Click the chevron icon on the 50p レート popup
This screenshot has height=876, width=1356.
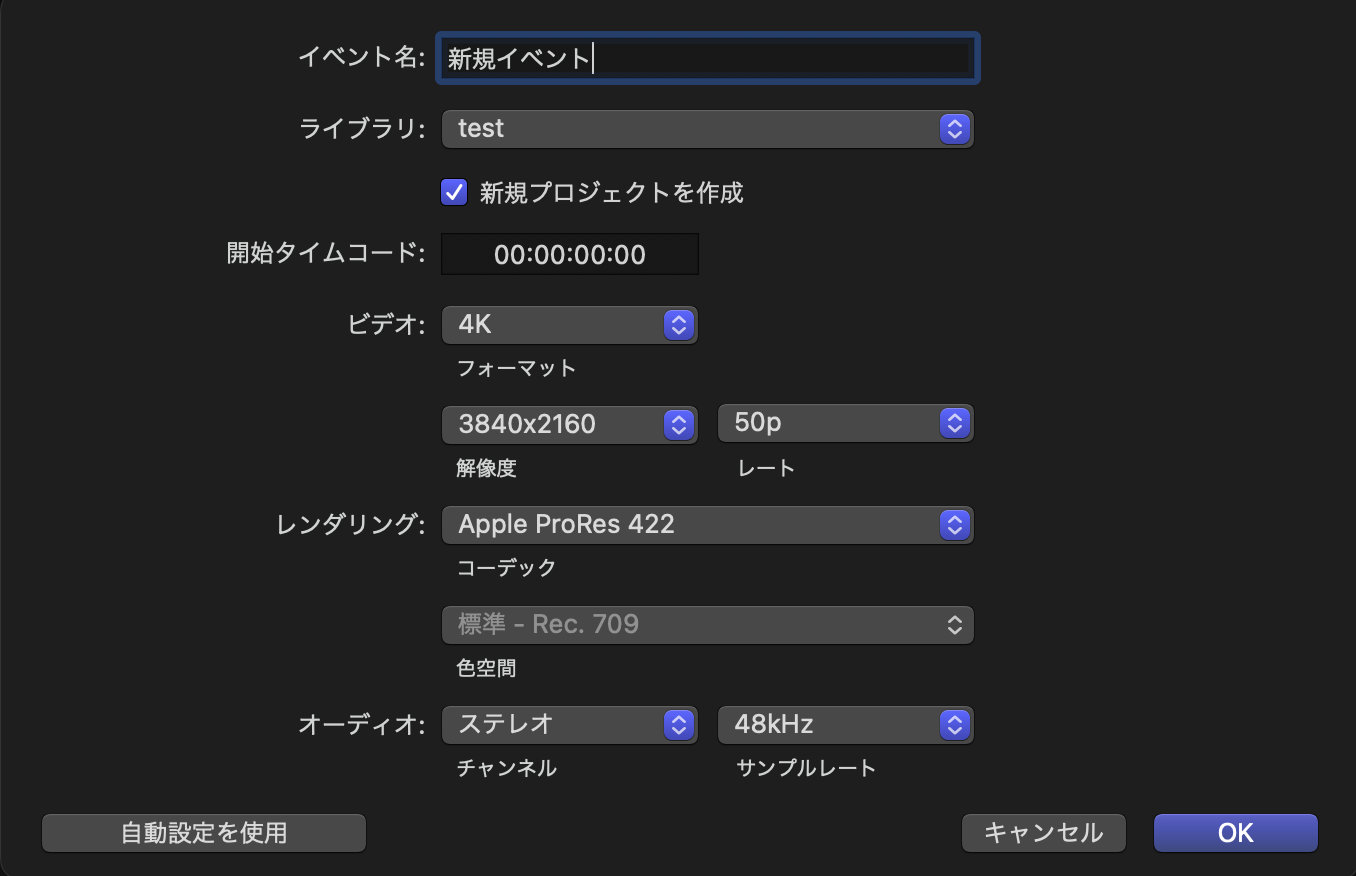955,424
